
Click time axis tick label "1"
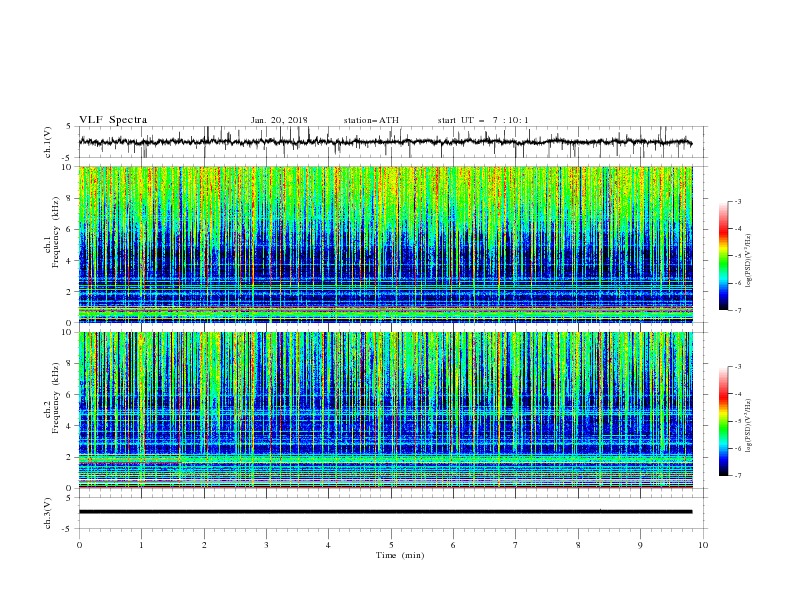(141, 545)
